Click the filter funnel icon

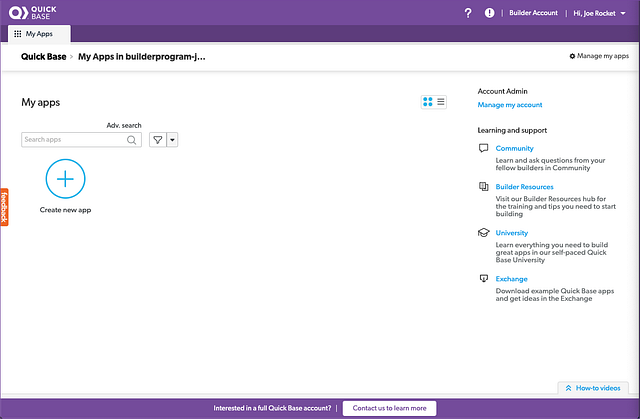(158, 140)
